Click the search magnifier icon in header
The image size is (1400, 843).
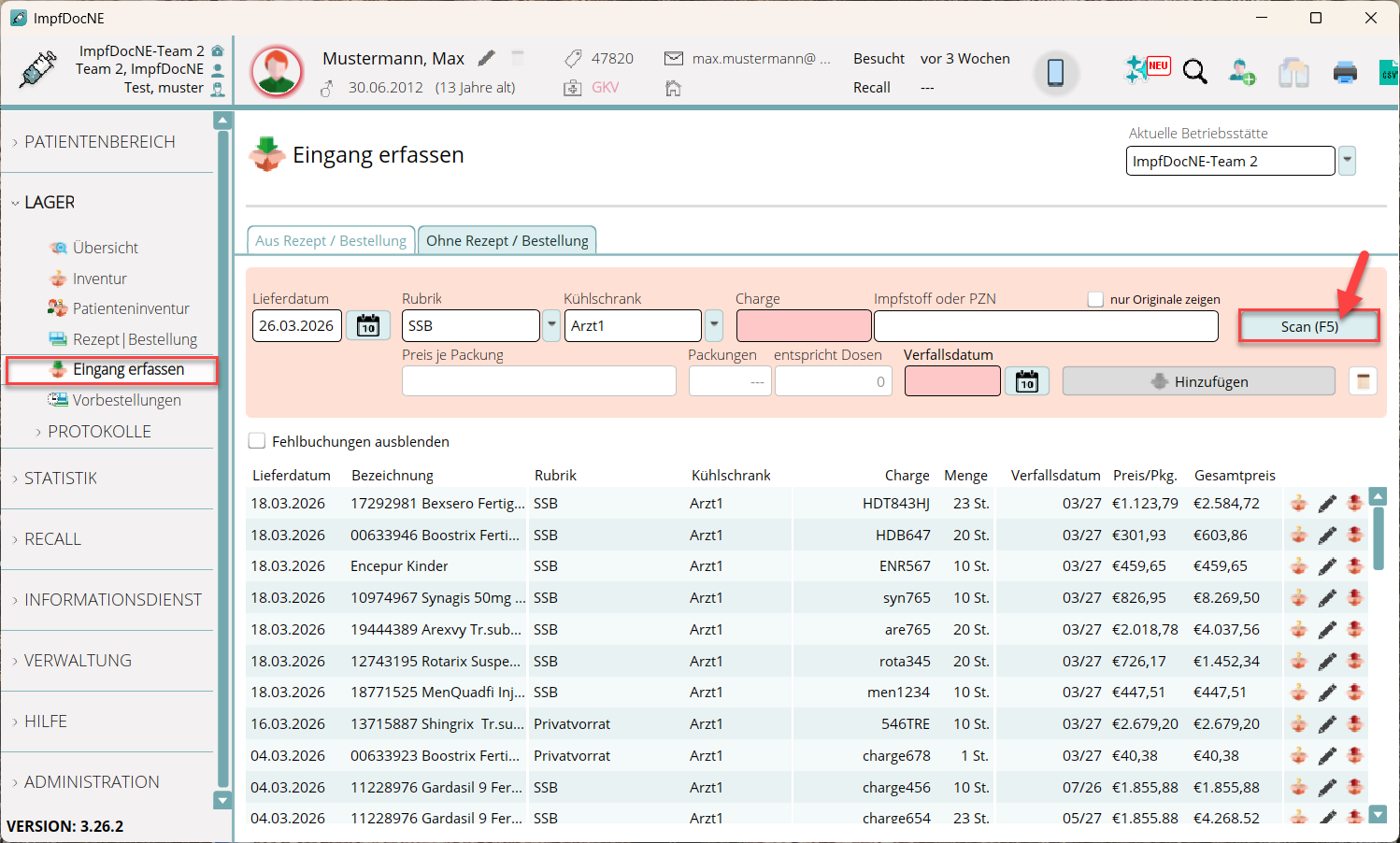click(1194, 72)
